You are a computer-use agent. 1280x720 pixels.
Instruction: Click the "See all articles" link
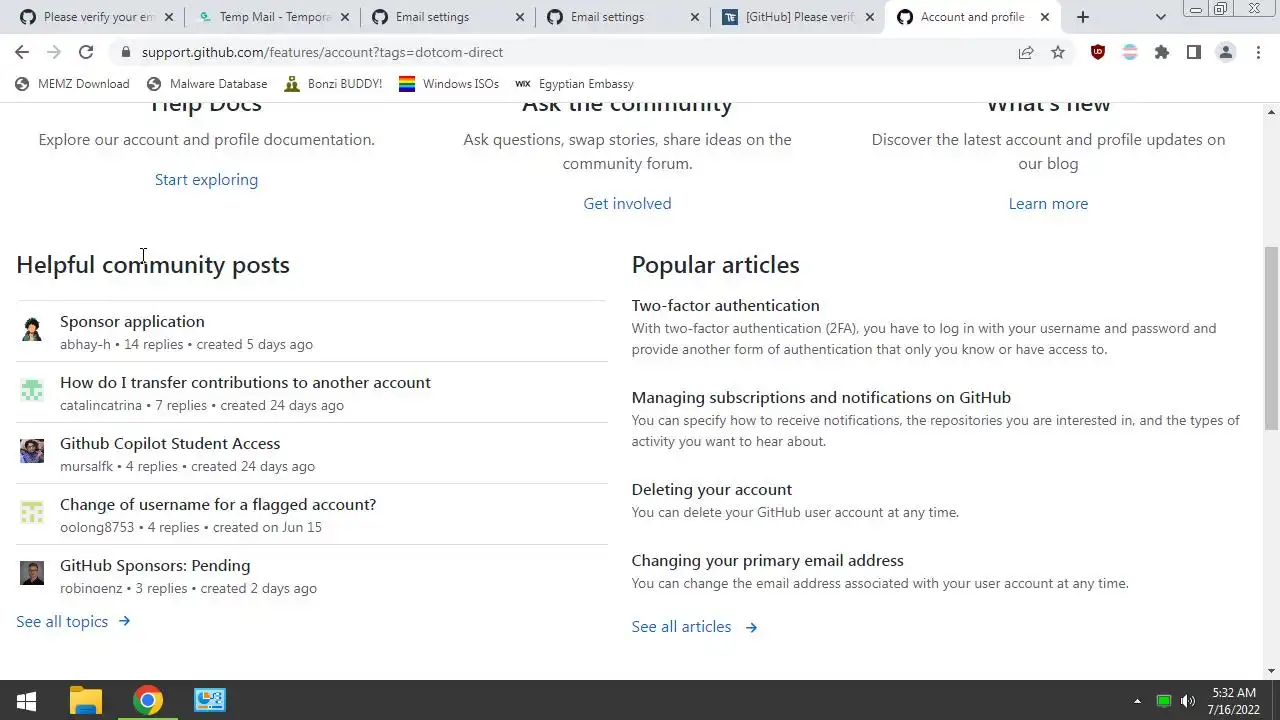(x=682, y=627)
